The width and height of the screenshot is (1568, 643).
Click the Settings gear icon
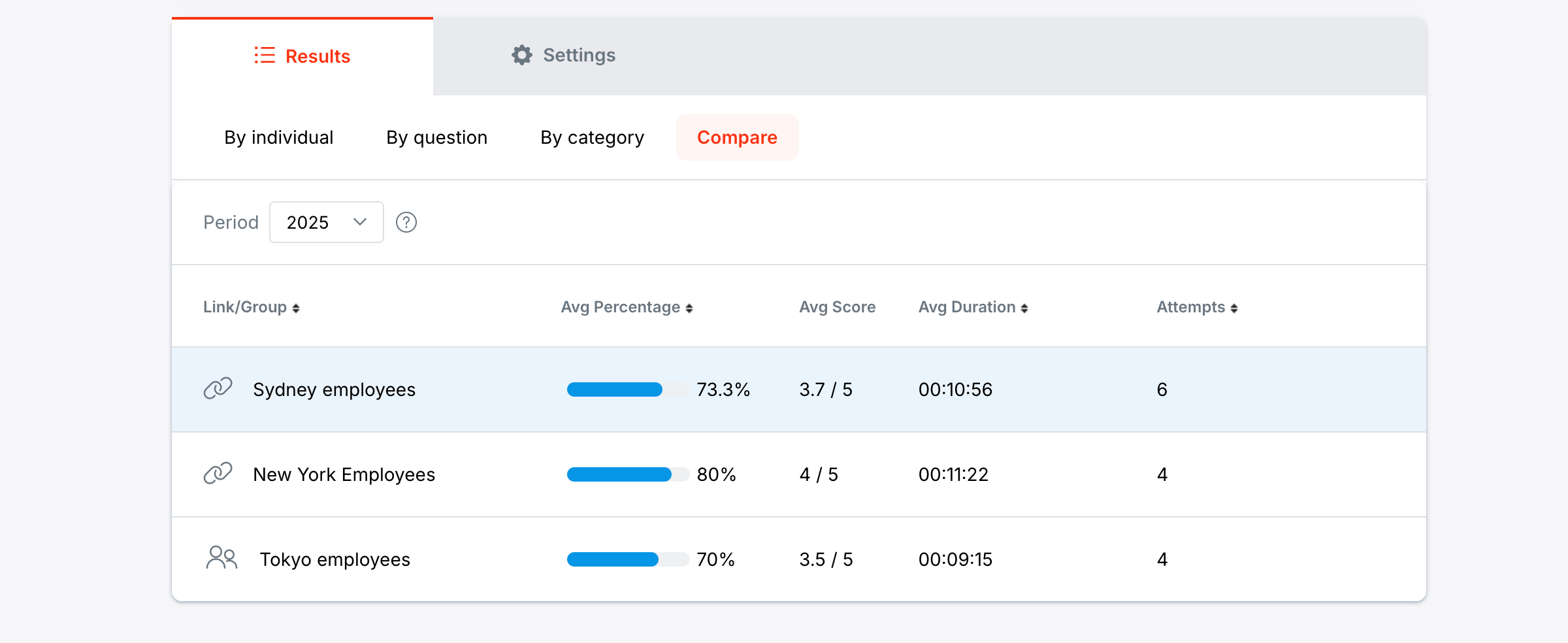[x=521, y=56]
